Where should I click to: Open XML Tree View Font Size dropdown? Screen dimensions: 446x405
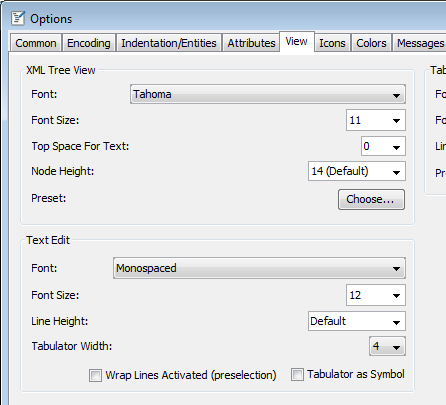(376, 120)
